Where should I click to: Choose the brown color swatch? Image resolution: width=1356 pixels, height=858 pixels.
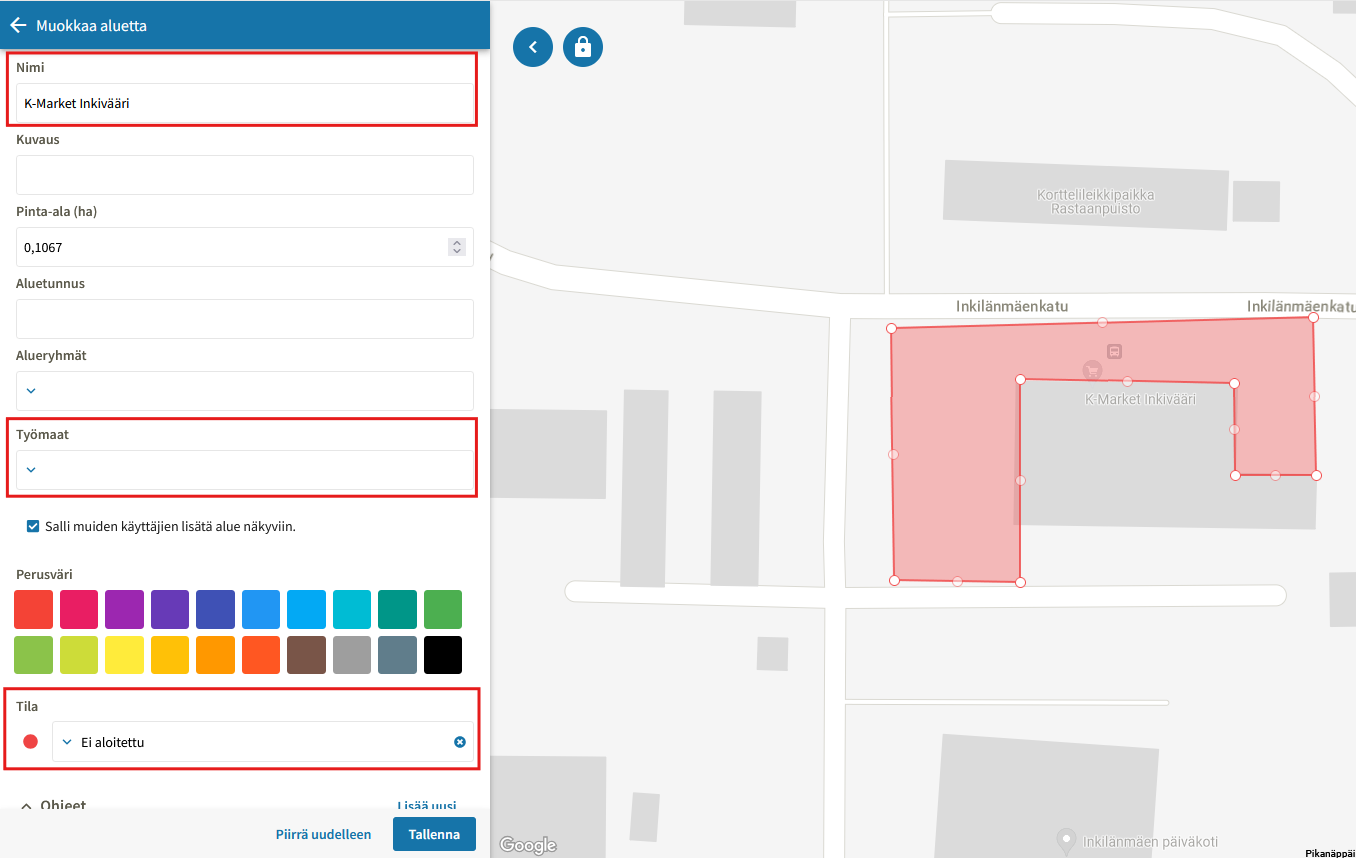click(306, 655)
